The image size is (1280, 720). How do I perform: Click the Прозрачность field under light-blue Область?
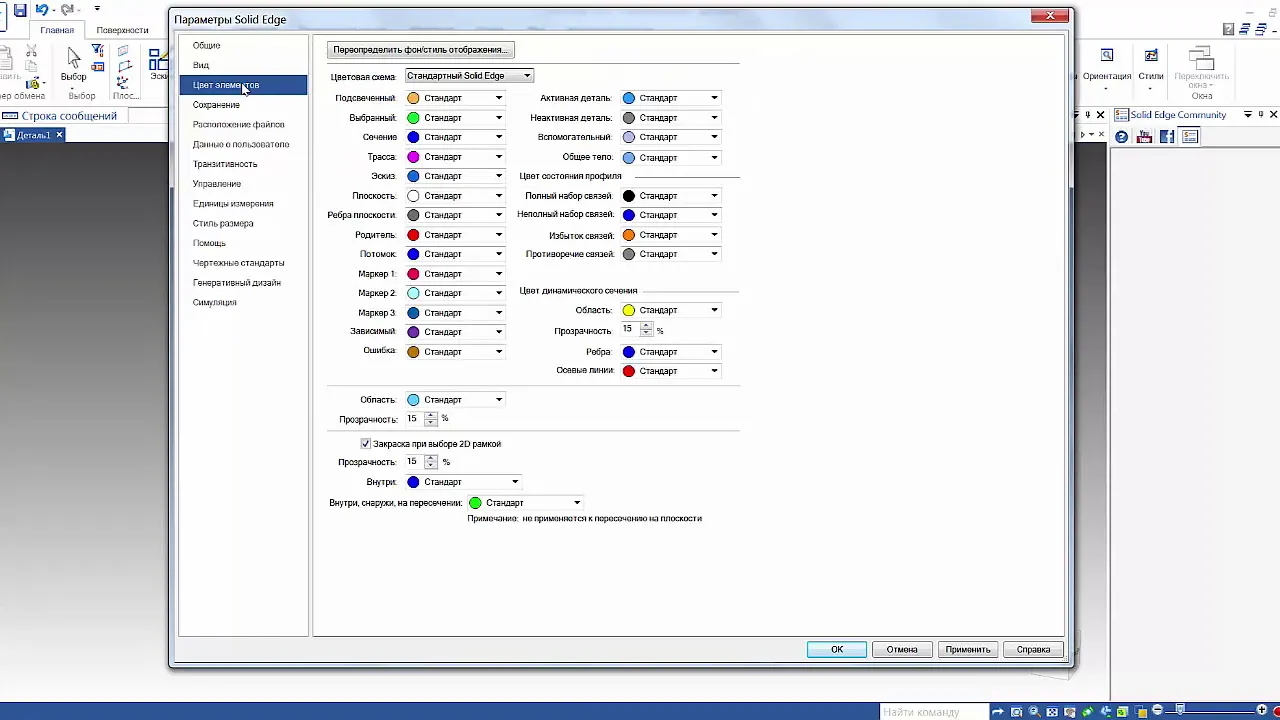(414, 419)
